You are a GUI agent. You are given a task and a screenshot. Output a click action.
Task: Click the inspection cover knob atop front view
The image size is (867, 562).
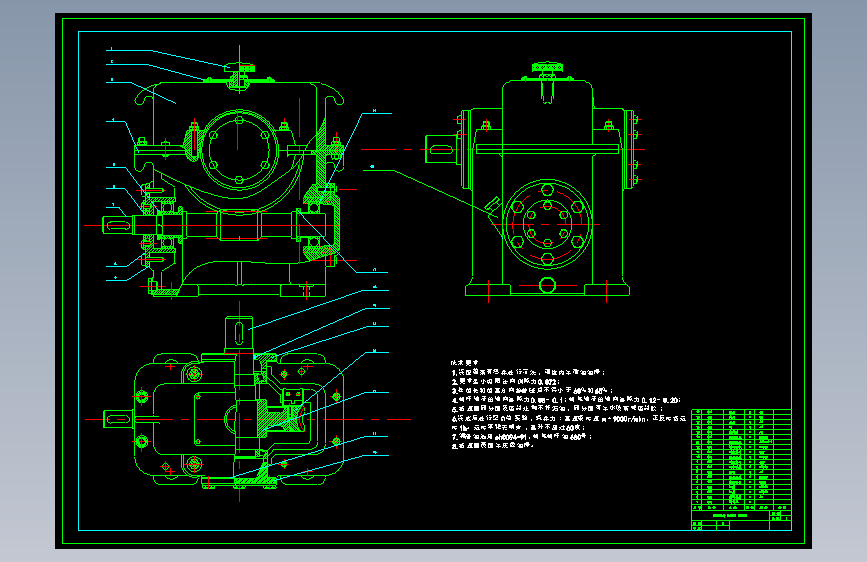239,69
